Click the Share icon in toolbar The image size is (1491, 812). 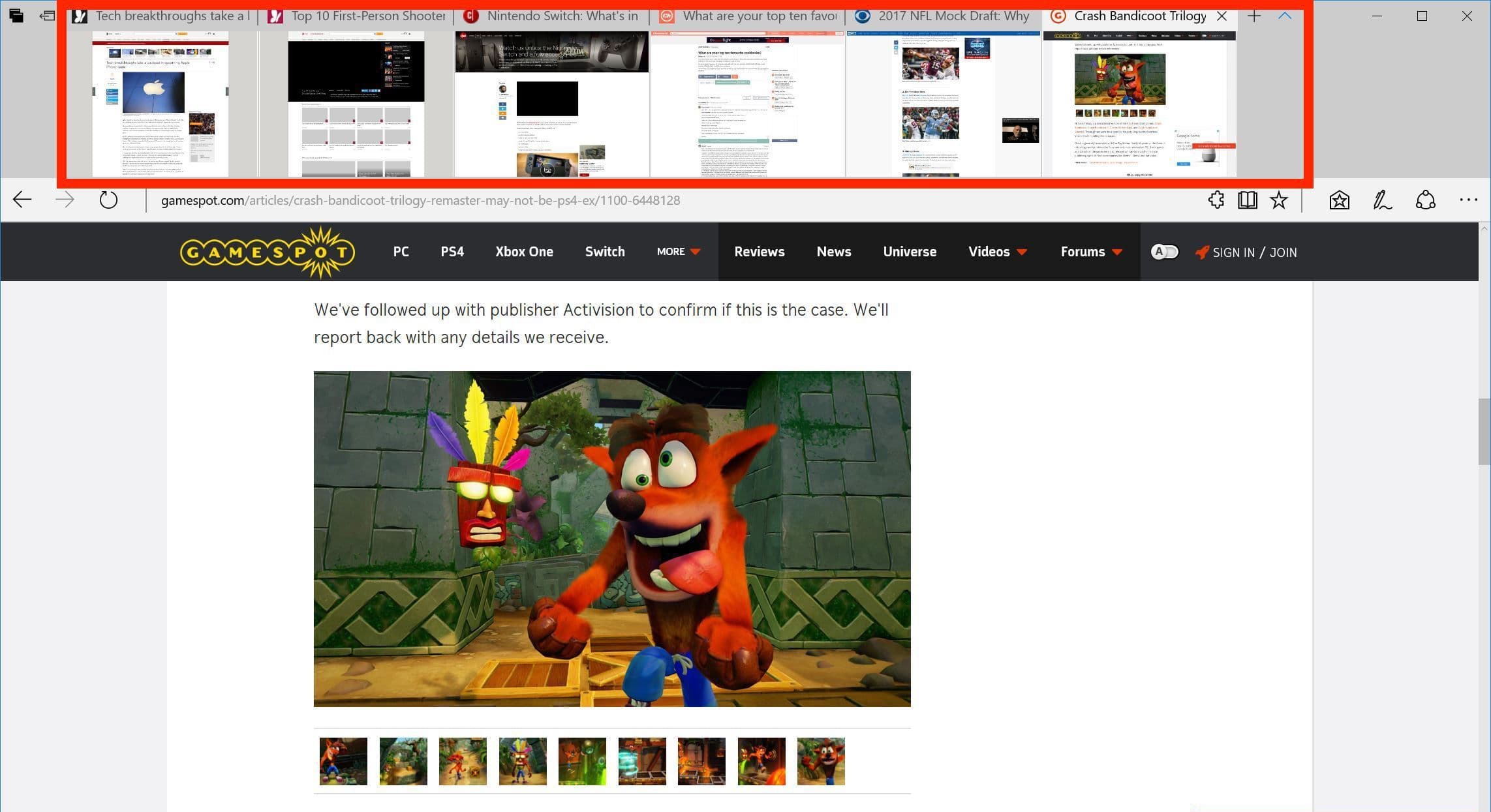pos(1425,200)
